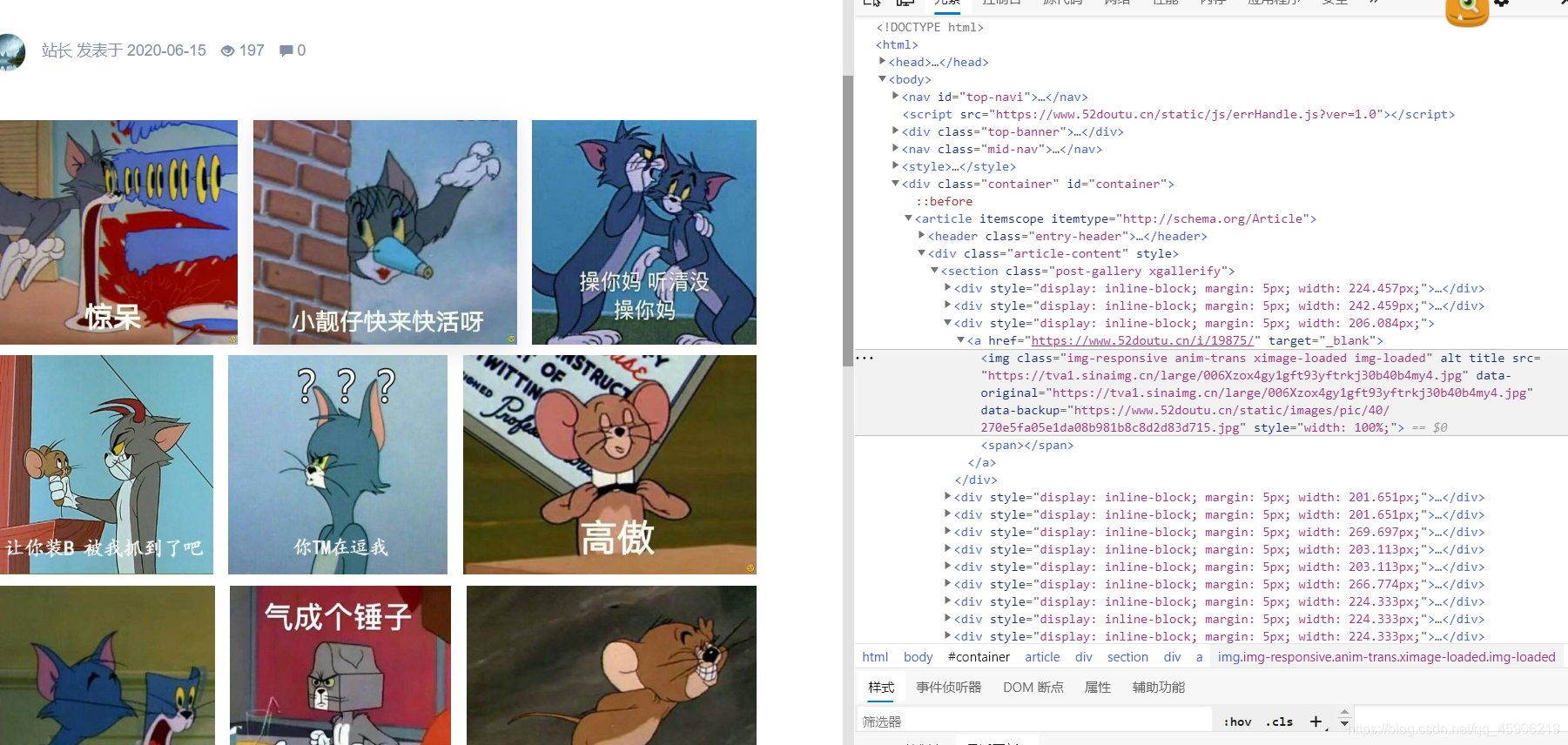Screen dimensions: 1568x745
Task: Select the empty span element row
Action: tap(1027, 445)
